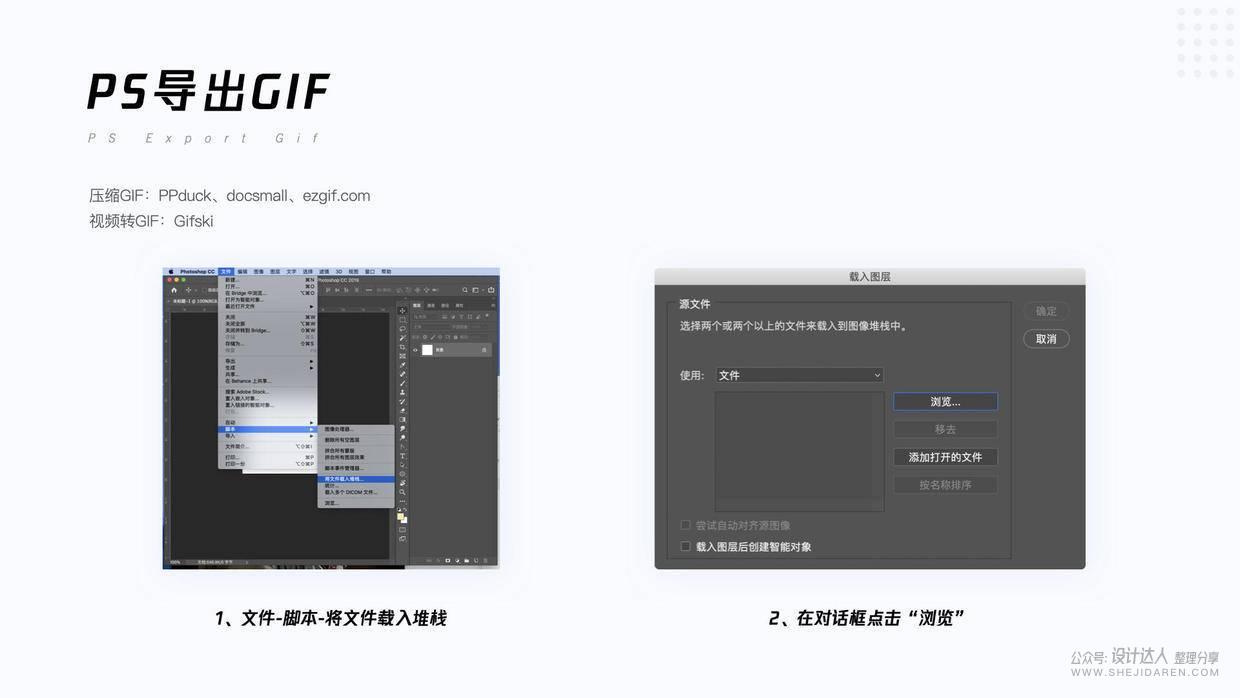Select the Eyedropper tool
Screen dimensions: 1240x698
tap(402, 365)
